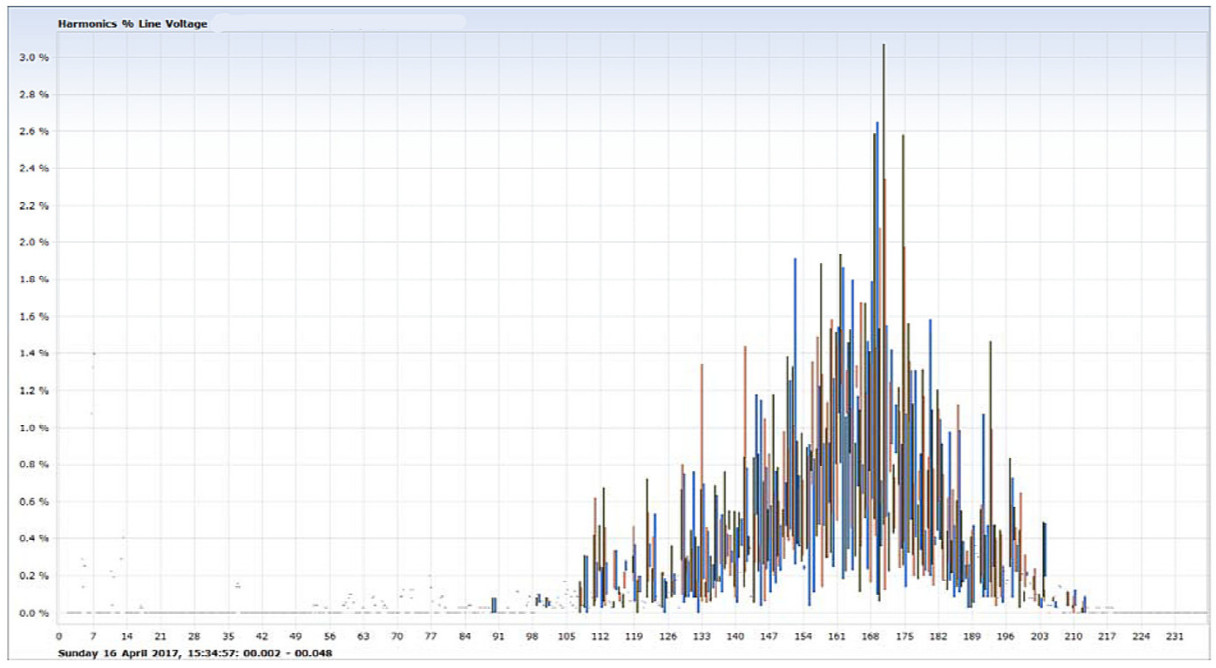This screenshot has height=668, width=1216.
Task: Click x-axis harmonic label 105
Action: pos(566,635)
